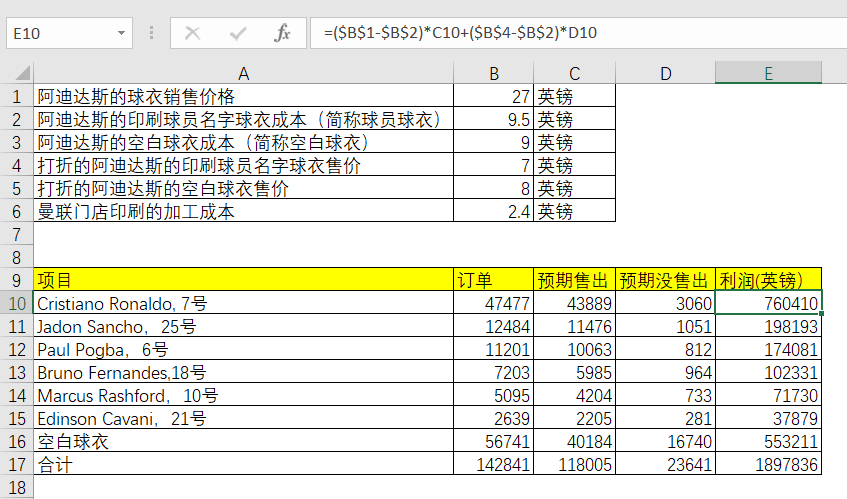The width and height of the screenshot is (847, 499).
Task: Select the yellow 利润(英镑) header cell
Action: (768, 279)
